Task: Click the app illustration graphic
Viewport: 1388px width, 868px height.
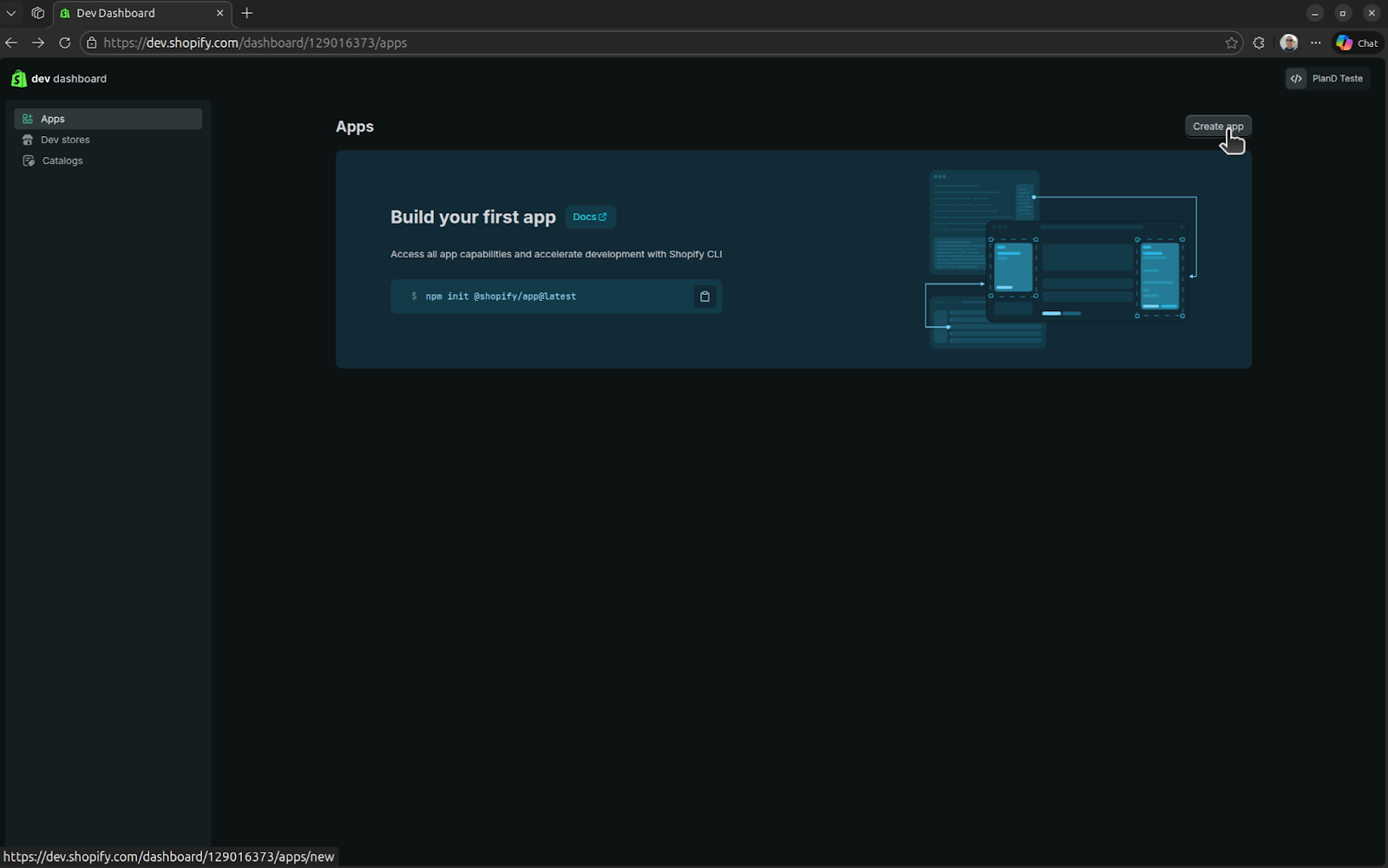Action: 1063,259
